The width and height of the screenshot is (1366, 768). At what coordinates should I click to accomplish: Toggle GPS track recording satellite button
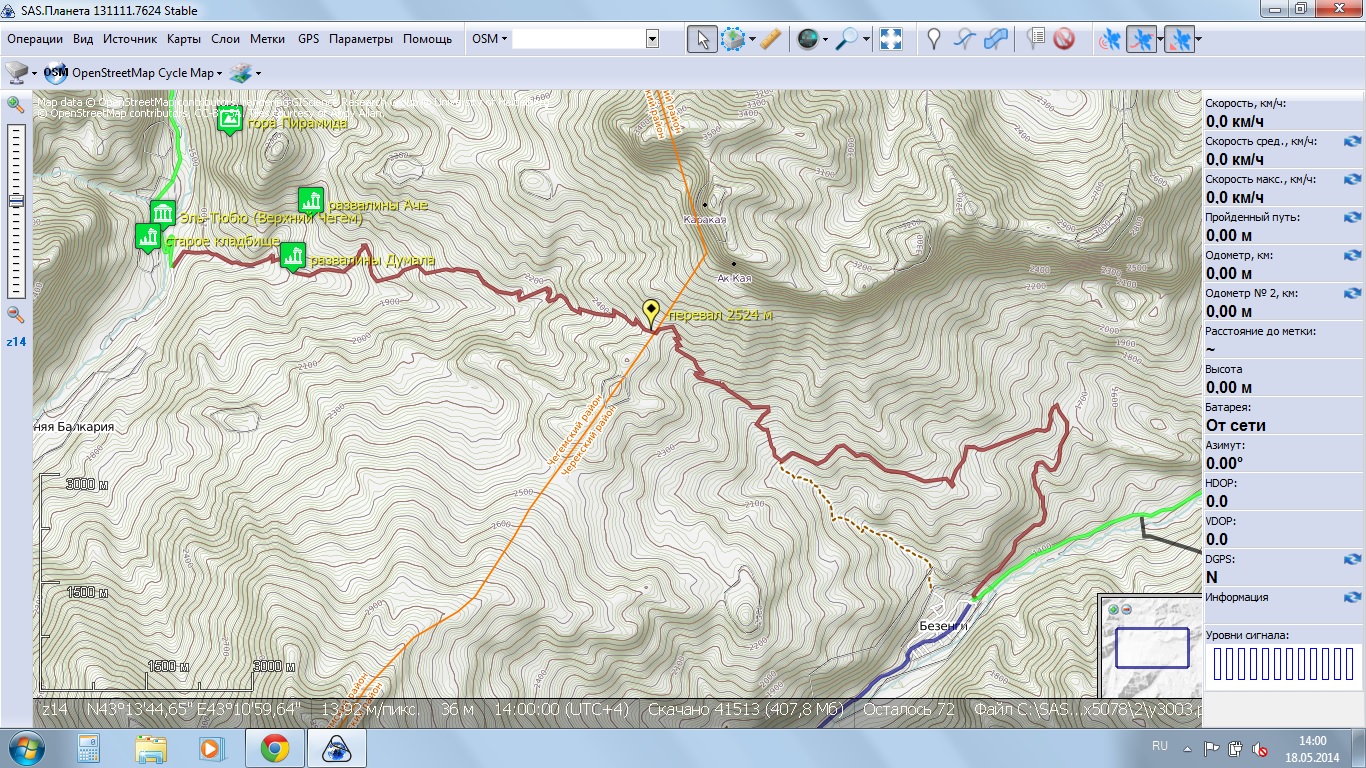click(1140, 39)
